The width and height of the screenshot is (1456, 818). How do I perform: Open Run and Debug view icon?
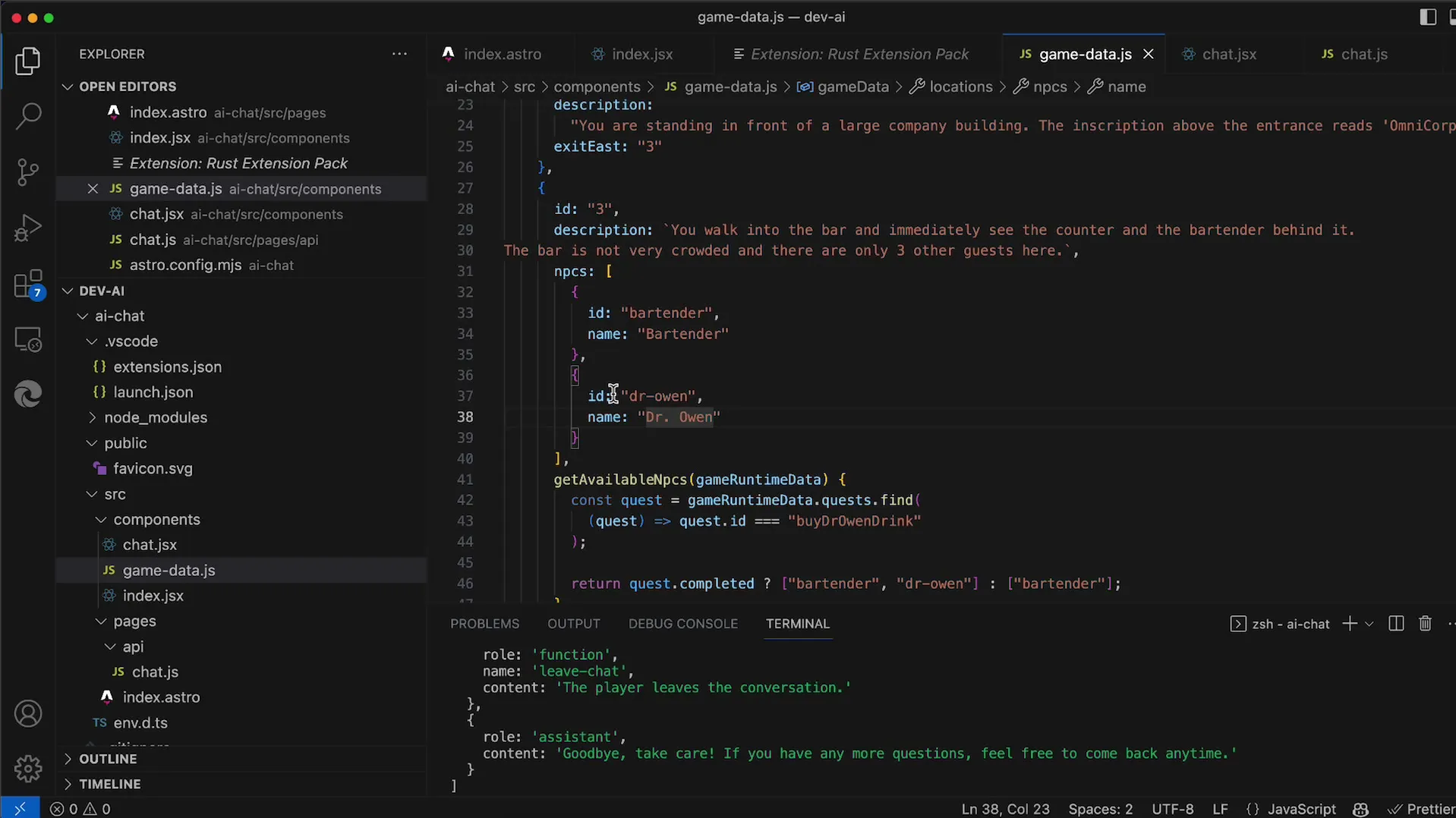[x=28, y=228]
